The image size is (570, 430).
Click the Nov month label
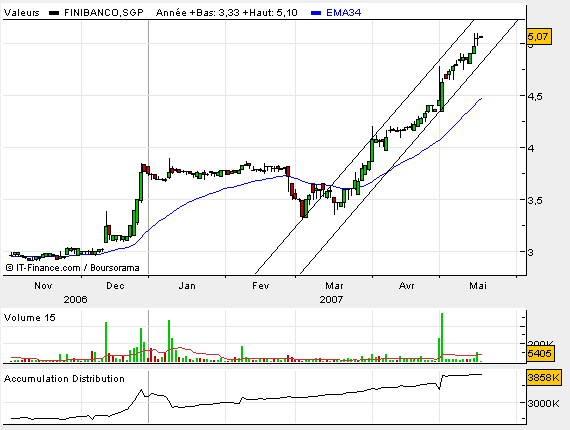43,286
